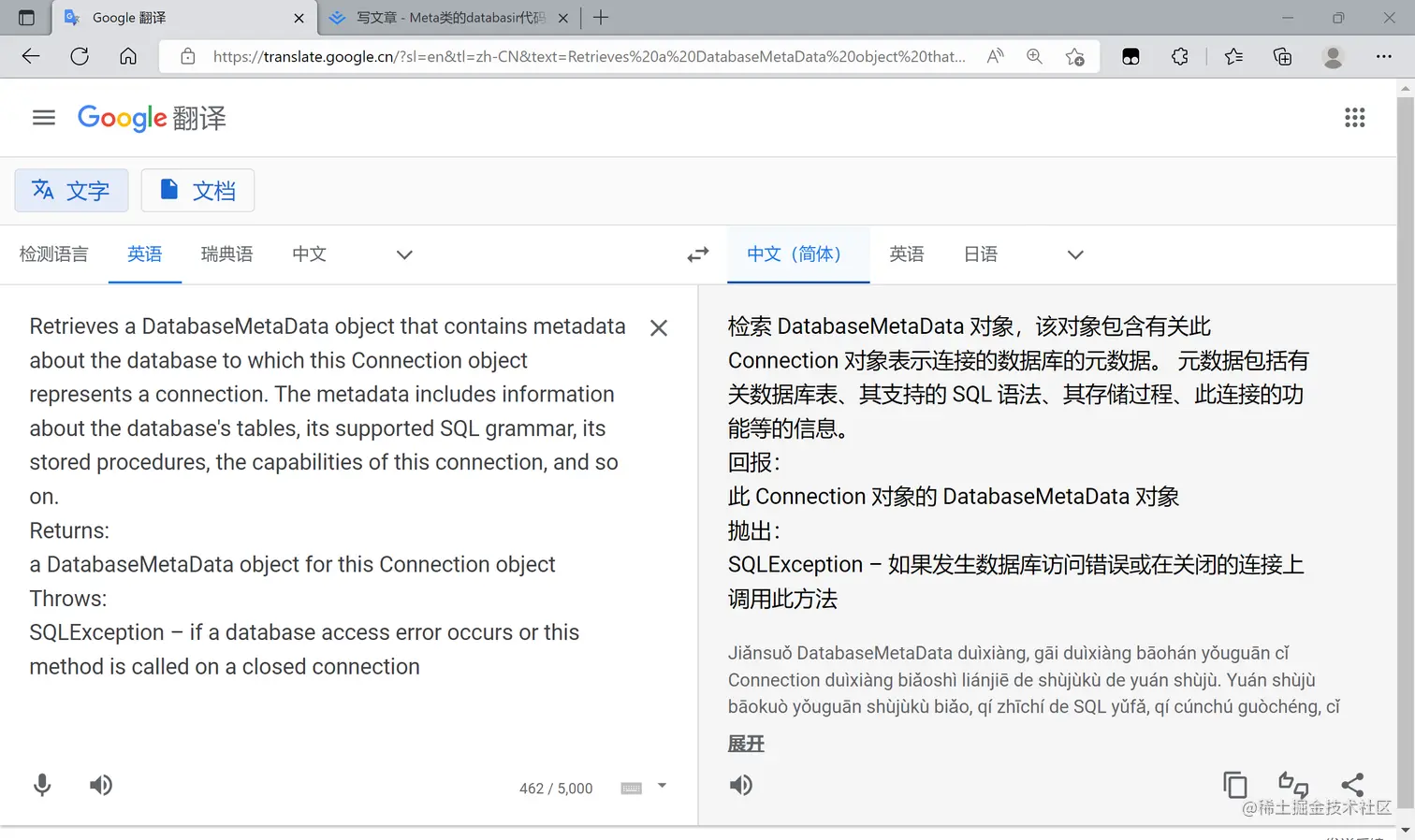The width and height of the screenshot is (1415, 840).
Task: Select 中文（简体）as target language
Action: [x=798, y=254]
